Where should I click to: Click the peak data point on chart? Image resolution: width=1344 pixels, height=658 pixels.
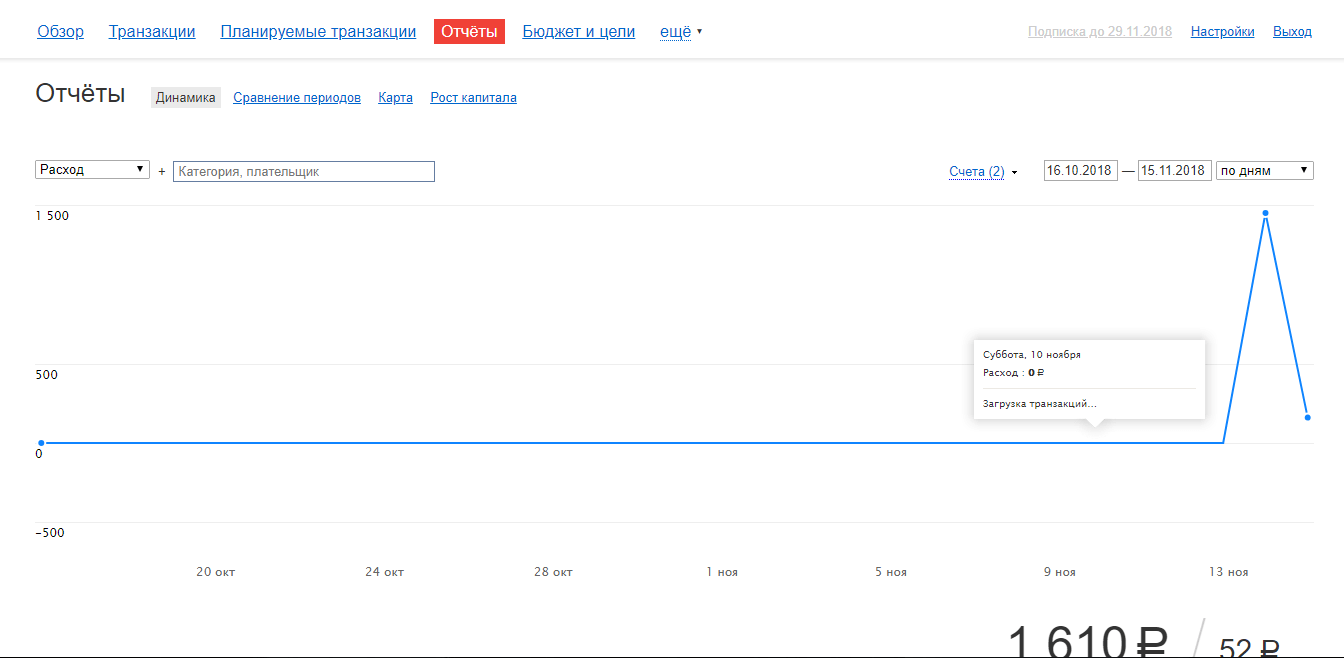click(1265, 213)
